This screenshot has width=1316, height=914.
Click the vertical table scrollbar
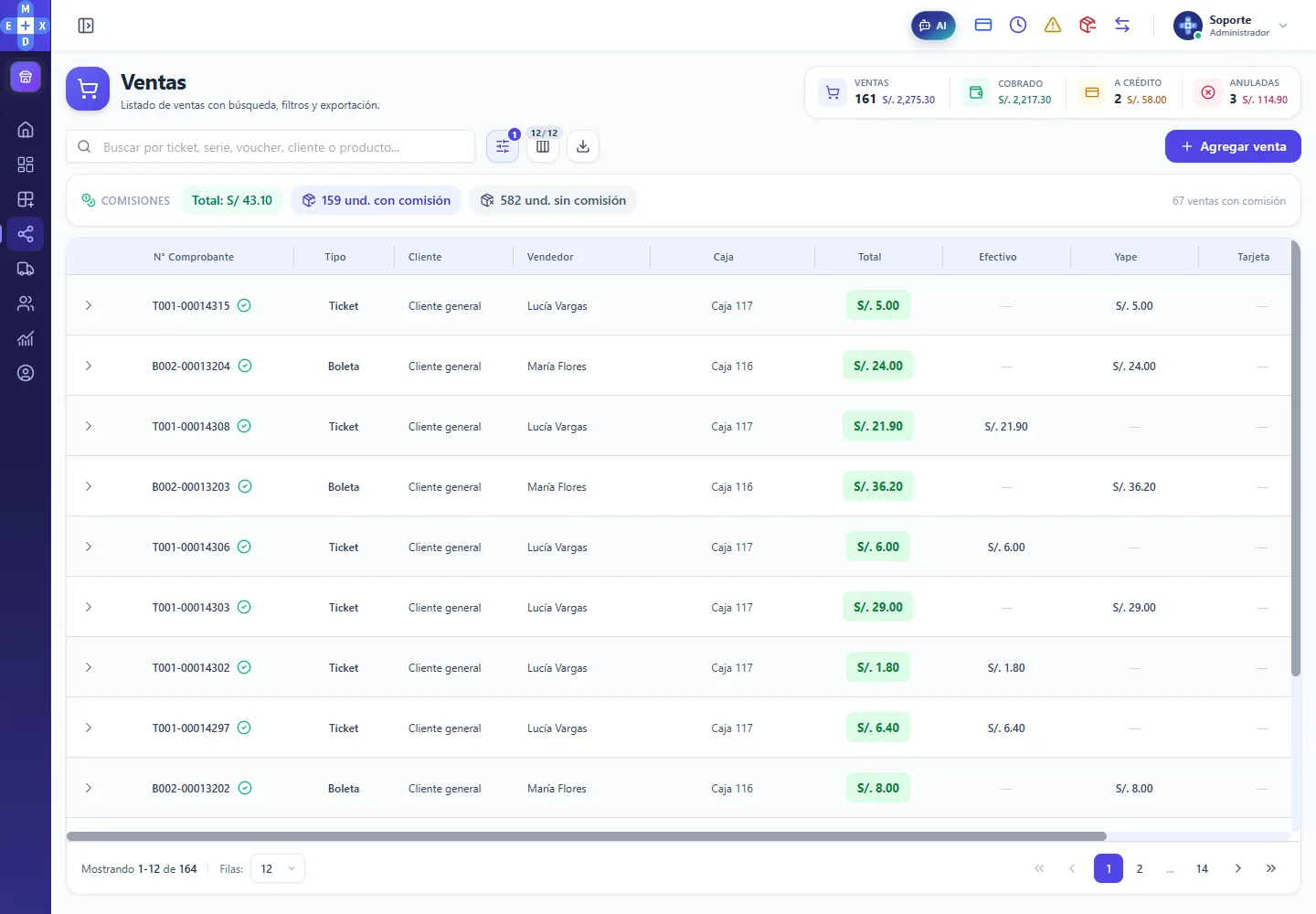click(x=1295, y=458)
